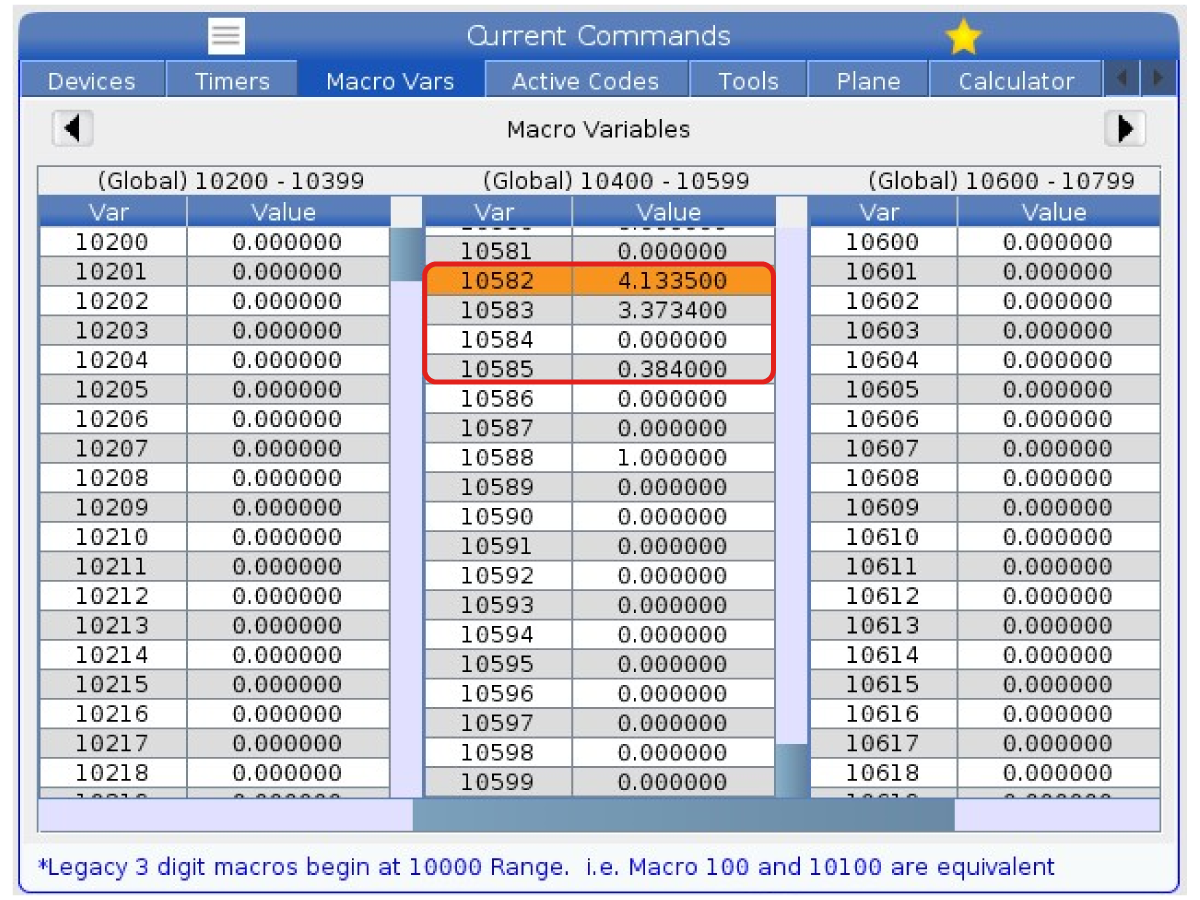Select variable 10600 cell
The width and height of the screenshot is (1200, 900).
(x=883, y=242)
